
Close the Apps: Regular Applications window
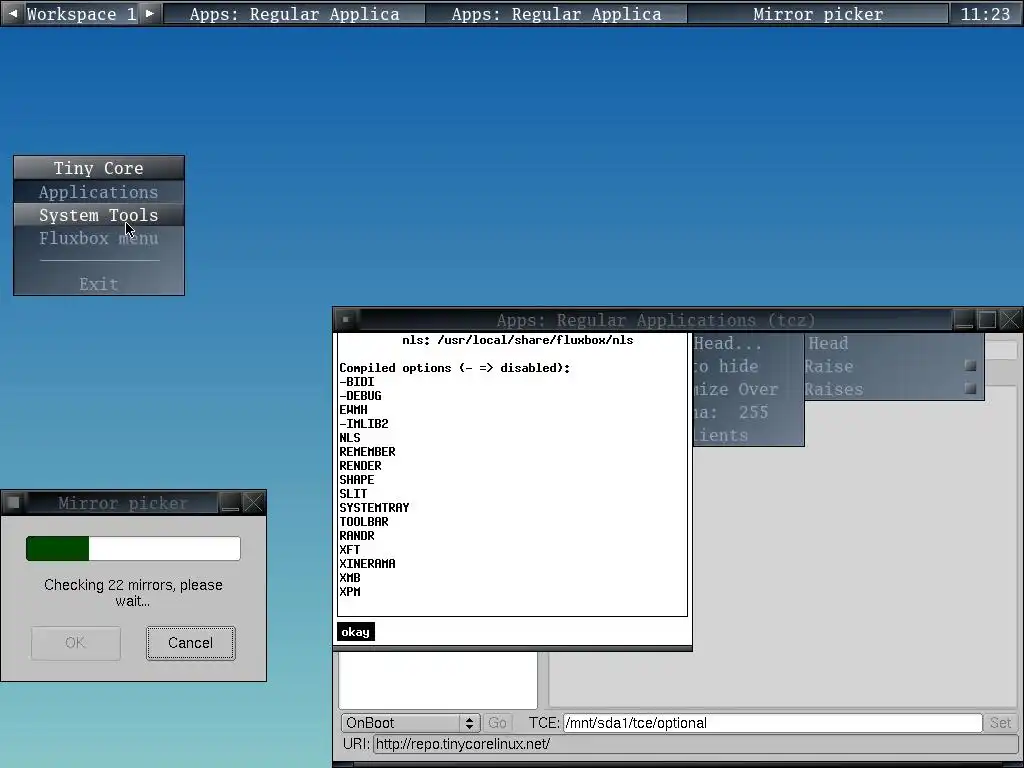pyautogui.click(x=1010, y=319)
